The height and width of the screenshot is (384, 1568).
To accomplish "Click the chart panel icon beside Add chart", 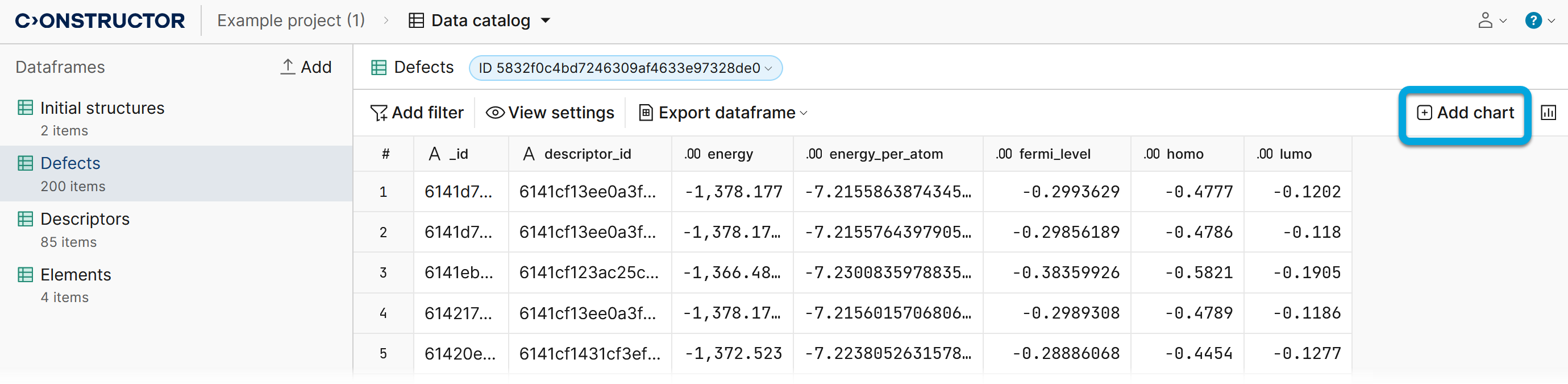I will [x=1548, y=113].
